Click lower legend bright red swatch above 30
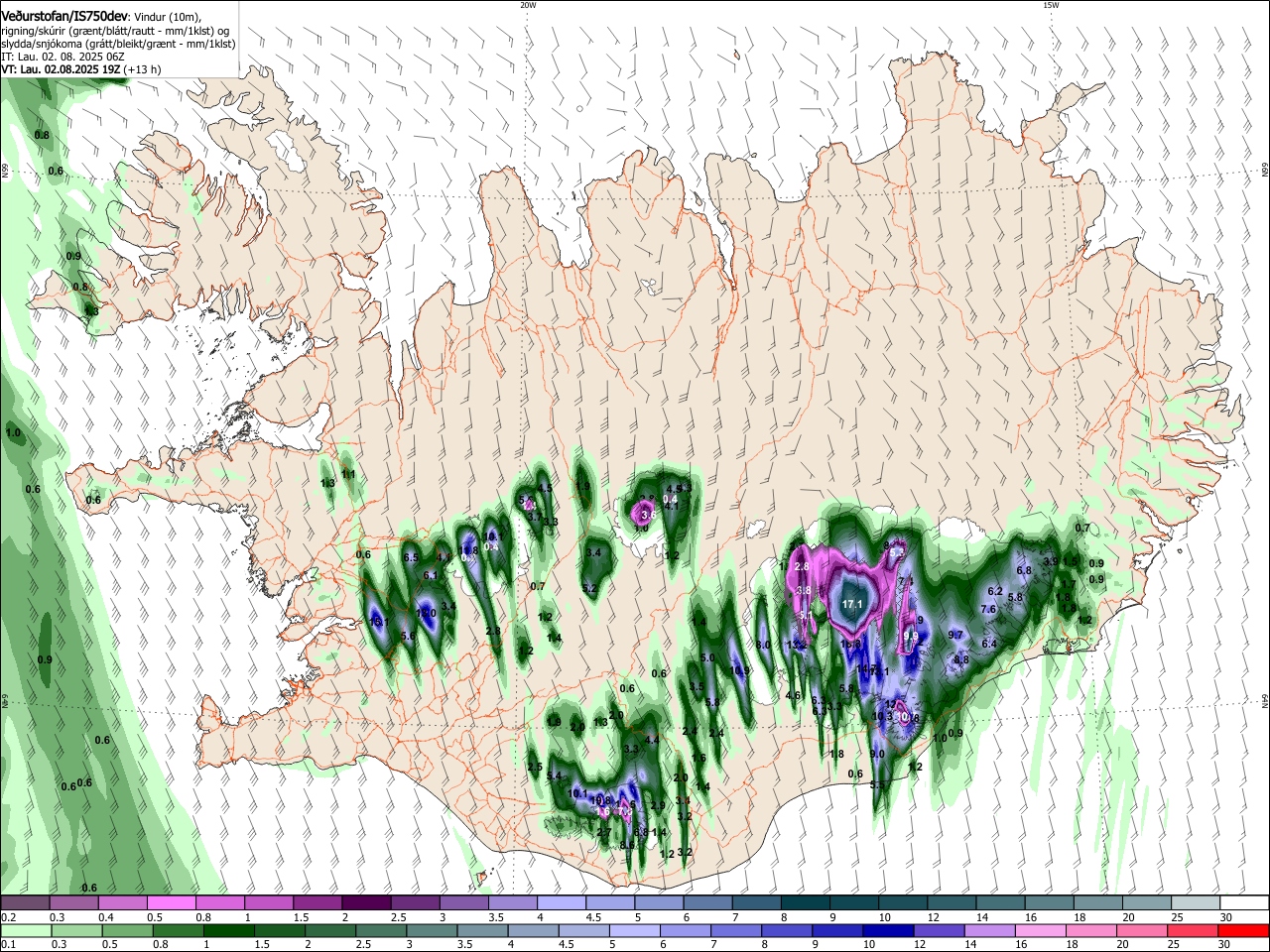The height and width of the screenshot is (952, 1270). click(1242, 930)
